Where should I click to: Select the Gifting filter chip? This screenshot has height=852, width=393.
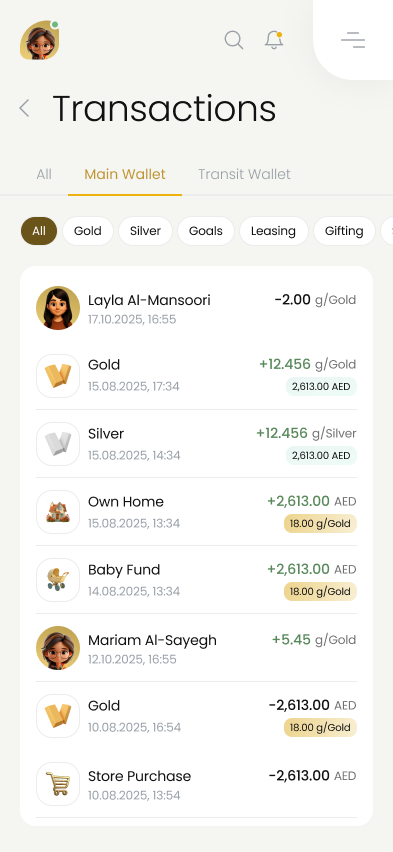point(344,231)
